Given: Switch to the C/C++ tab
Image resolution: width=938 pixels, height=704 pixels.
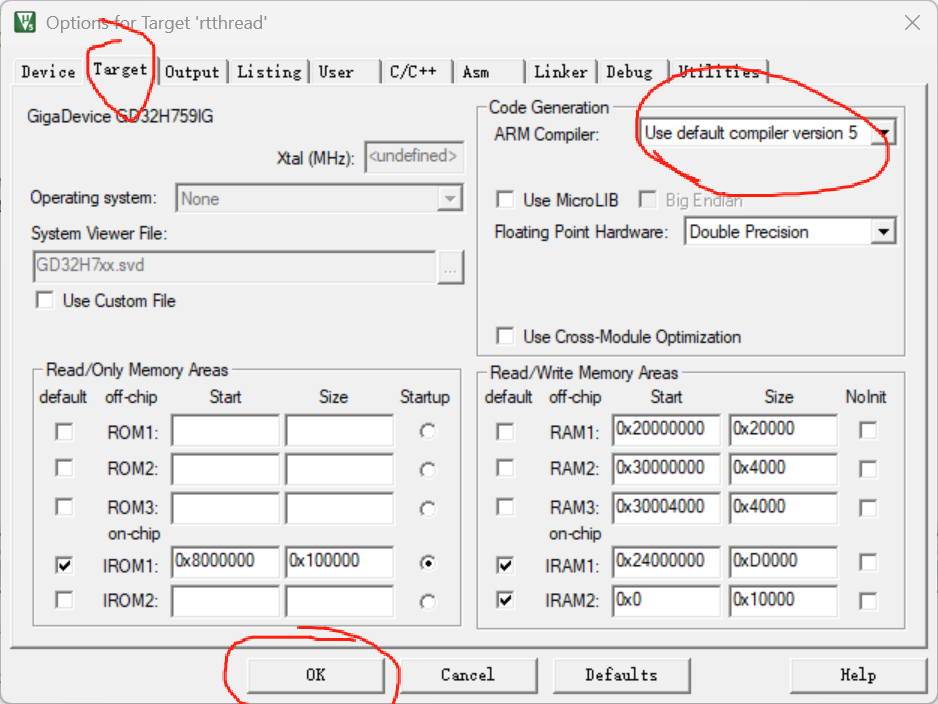Looking at the screenshot, I should (415, 71).
